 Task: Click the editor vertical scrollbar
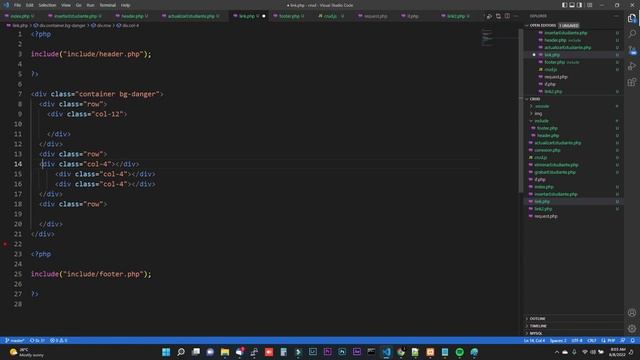click(521, 110)
